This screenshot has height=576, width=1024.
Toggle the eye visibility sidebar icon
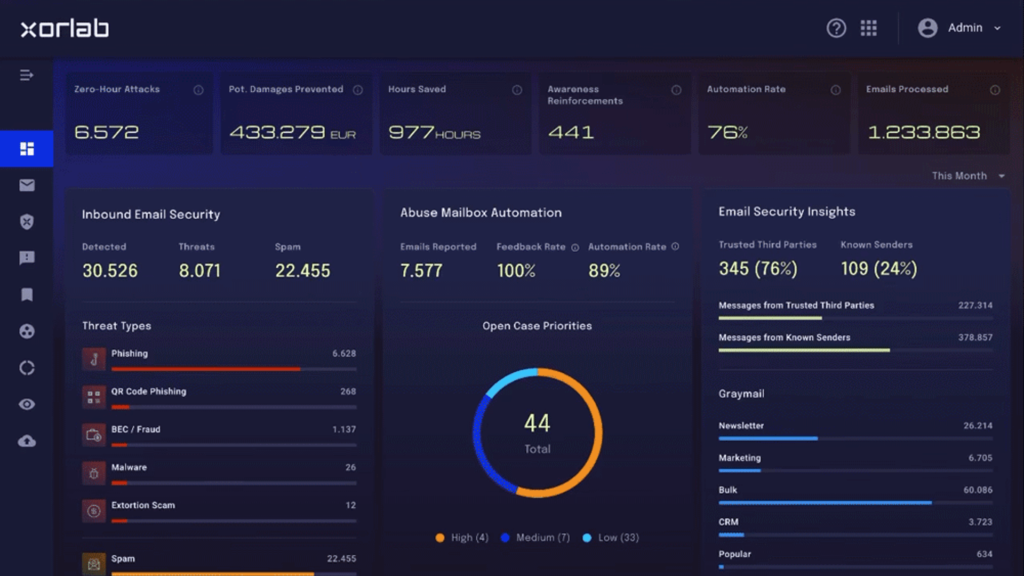27,404
